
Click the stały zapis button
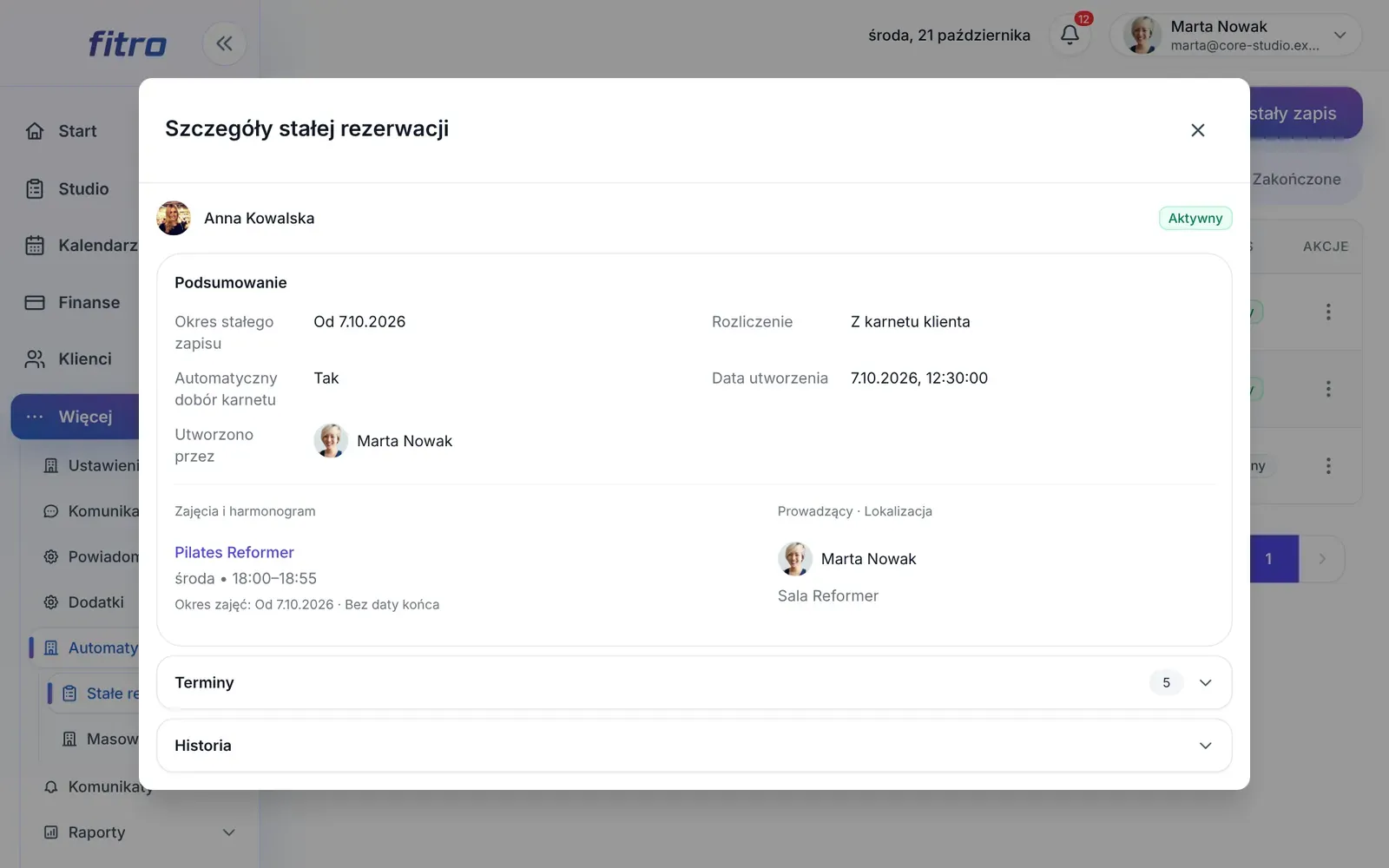coord(1306,113)
